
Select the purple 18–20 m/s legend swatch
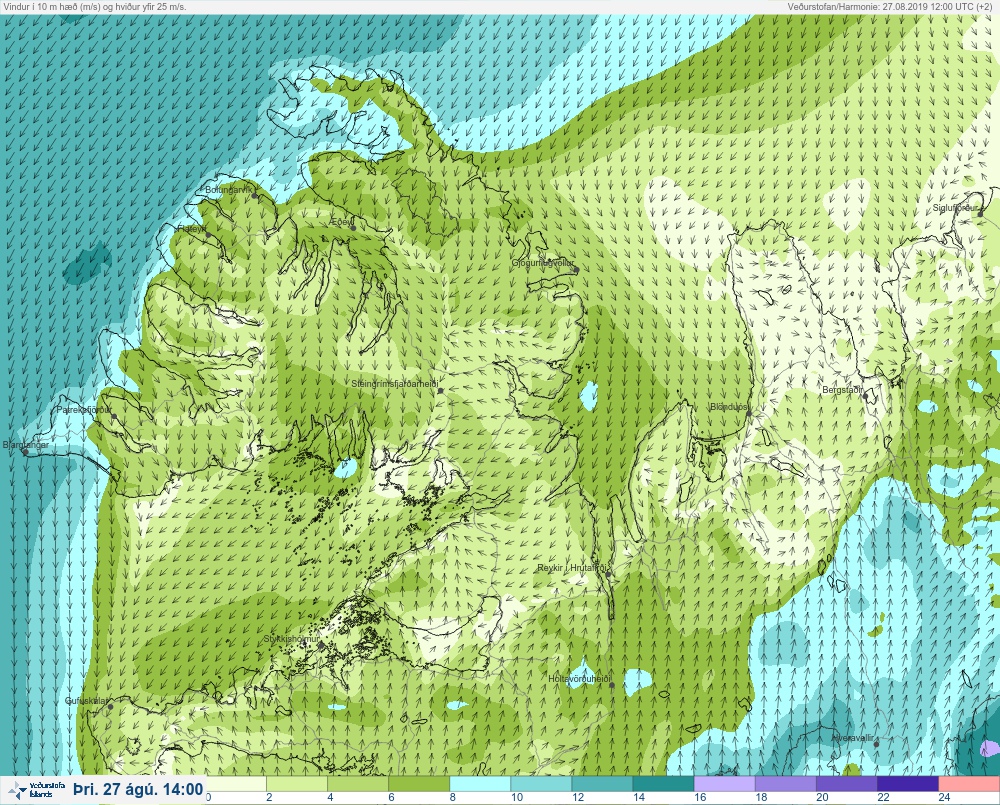(x=785, y=783)
